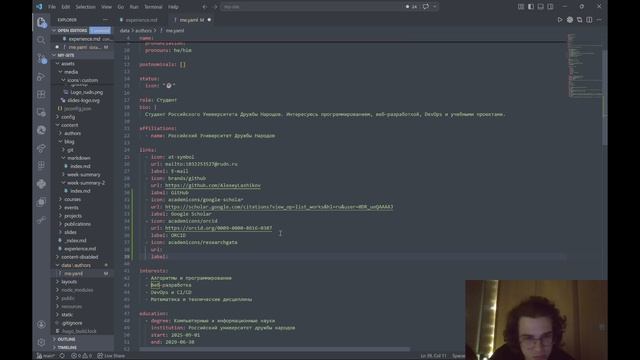The height and width of the screenshot is (360, 640).
Task: Click the data breadcrumb segment
Action: [x=124, y=31]
